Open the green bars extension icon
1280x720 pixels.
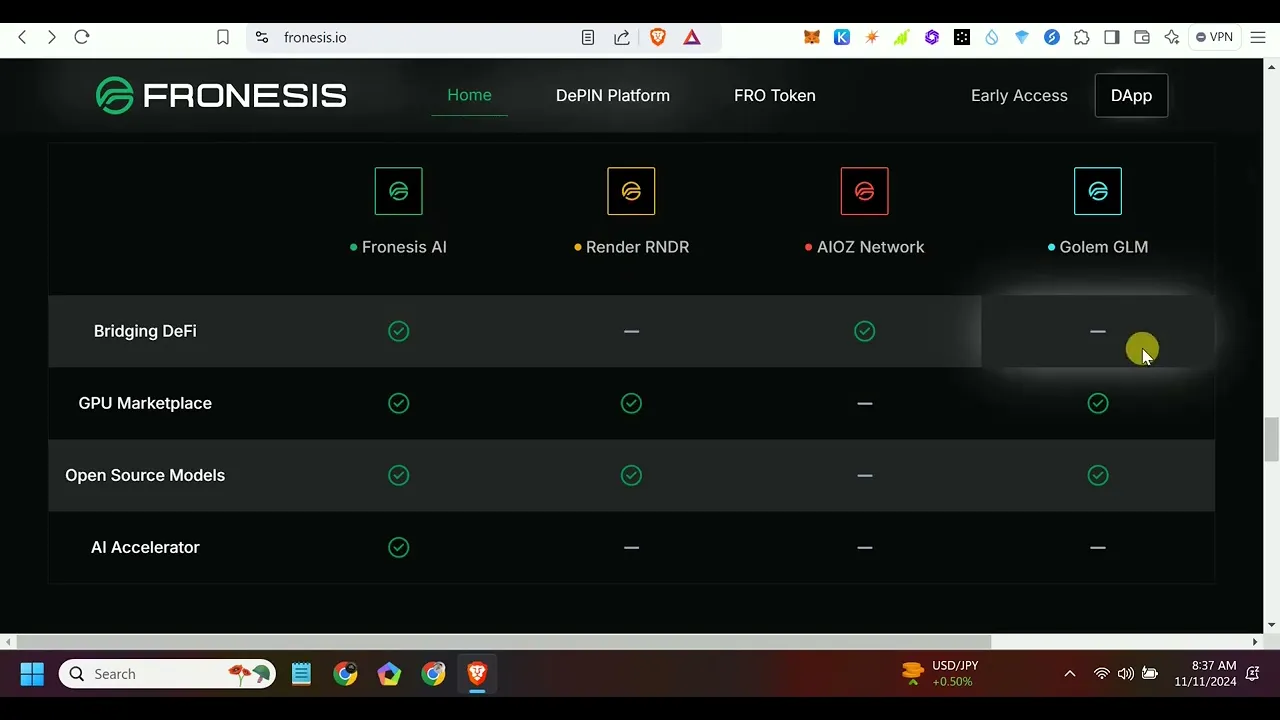tap(902, 37)
